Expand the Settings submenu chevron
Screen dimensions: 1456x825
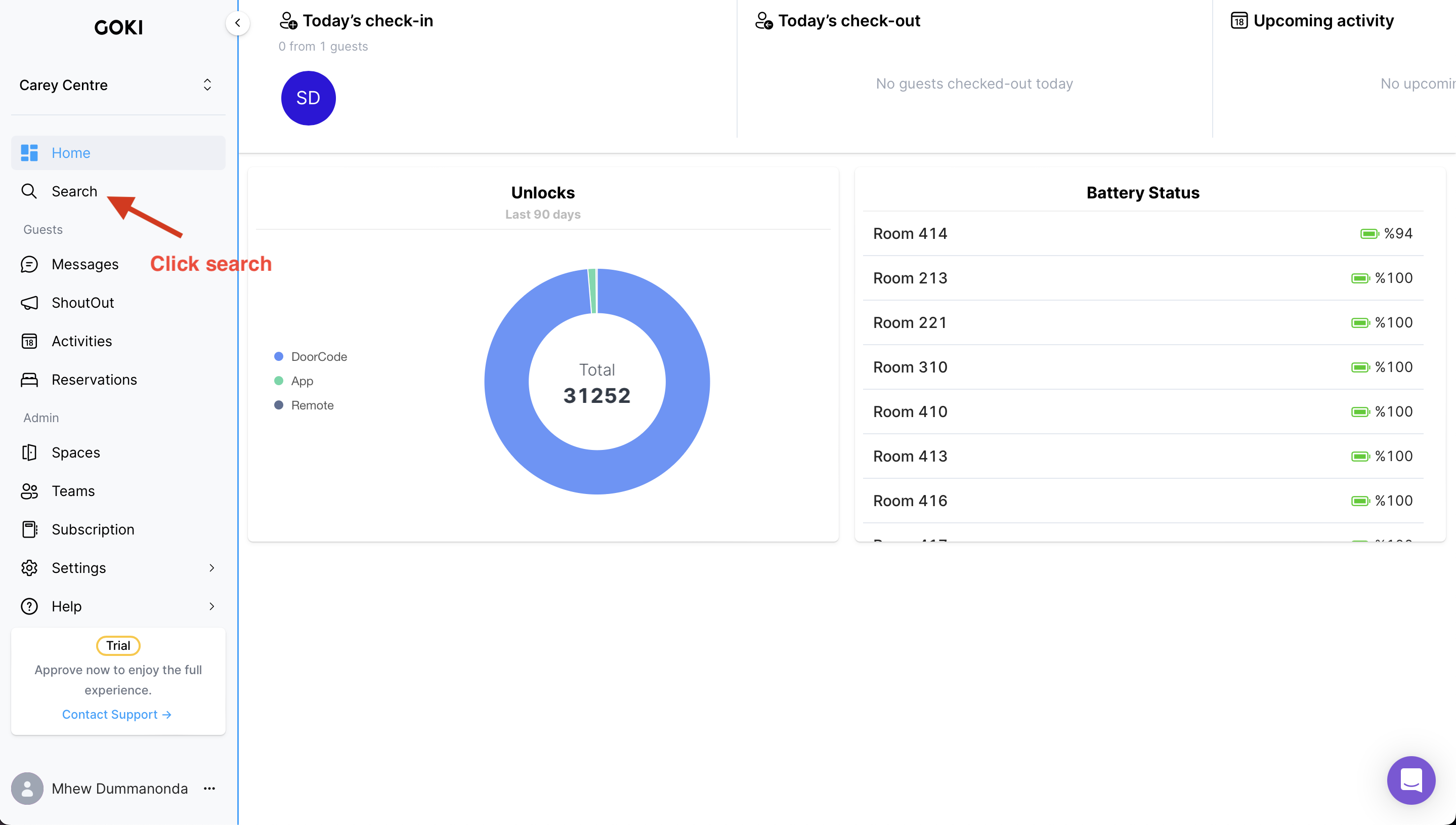212,568
